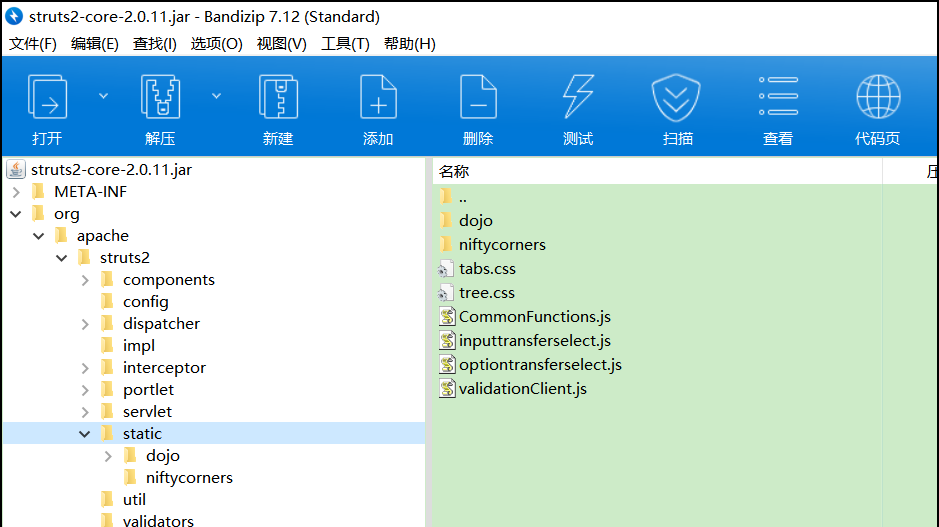Select the impl folder in the tree
Image resolution: width=939 pixels, height=527 pixels.
[139, 346]
